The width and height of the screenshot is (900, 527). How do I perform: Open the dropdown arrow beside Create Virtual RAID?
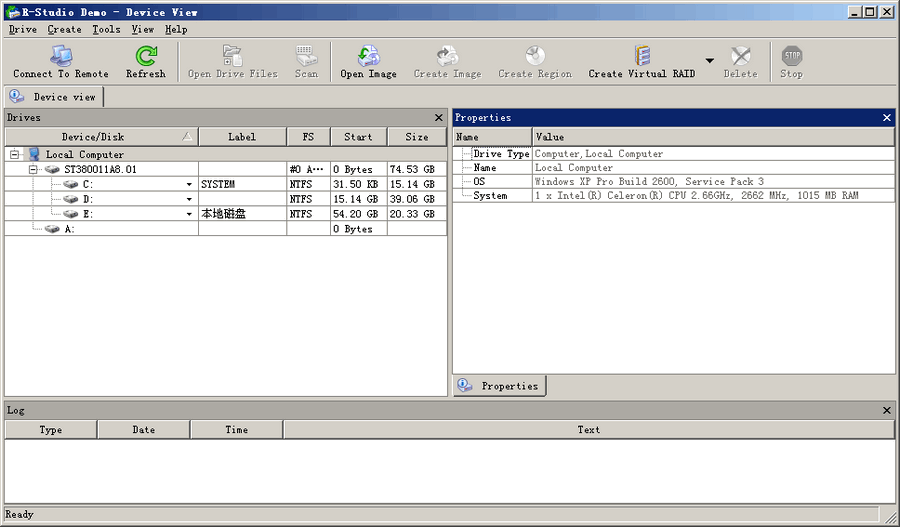pos(710,61)
